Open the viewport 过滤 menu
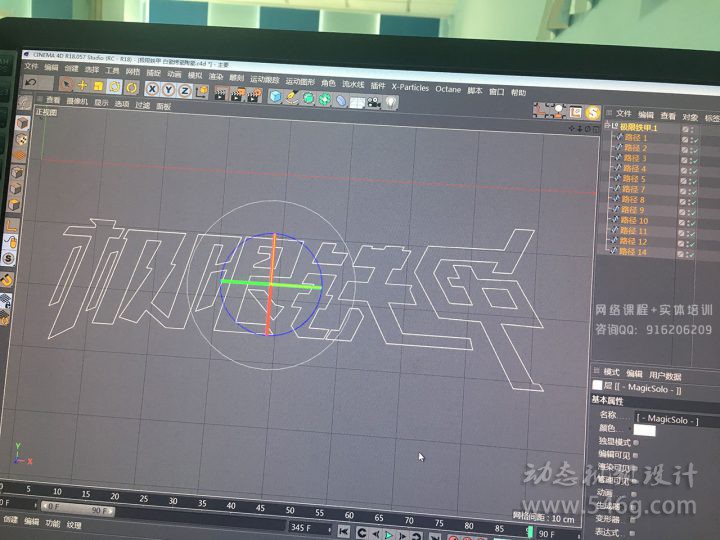Viewport: 720px width, 540px height. coord(142,105)
